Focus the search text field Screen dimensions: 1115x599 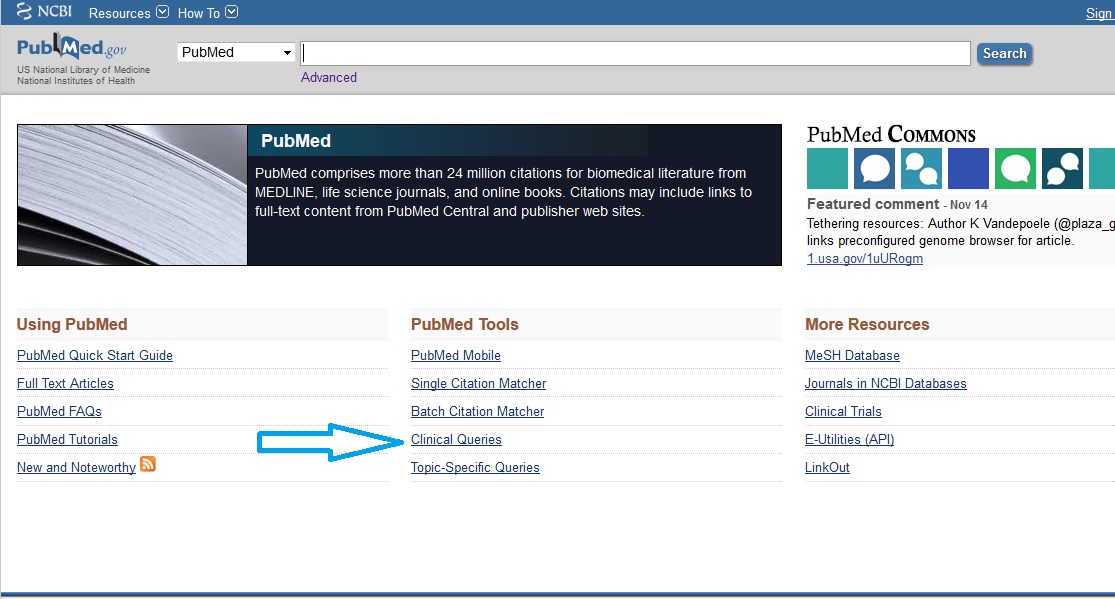coord(635,53)
